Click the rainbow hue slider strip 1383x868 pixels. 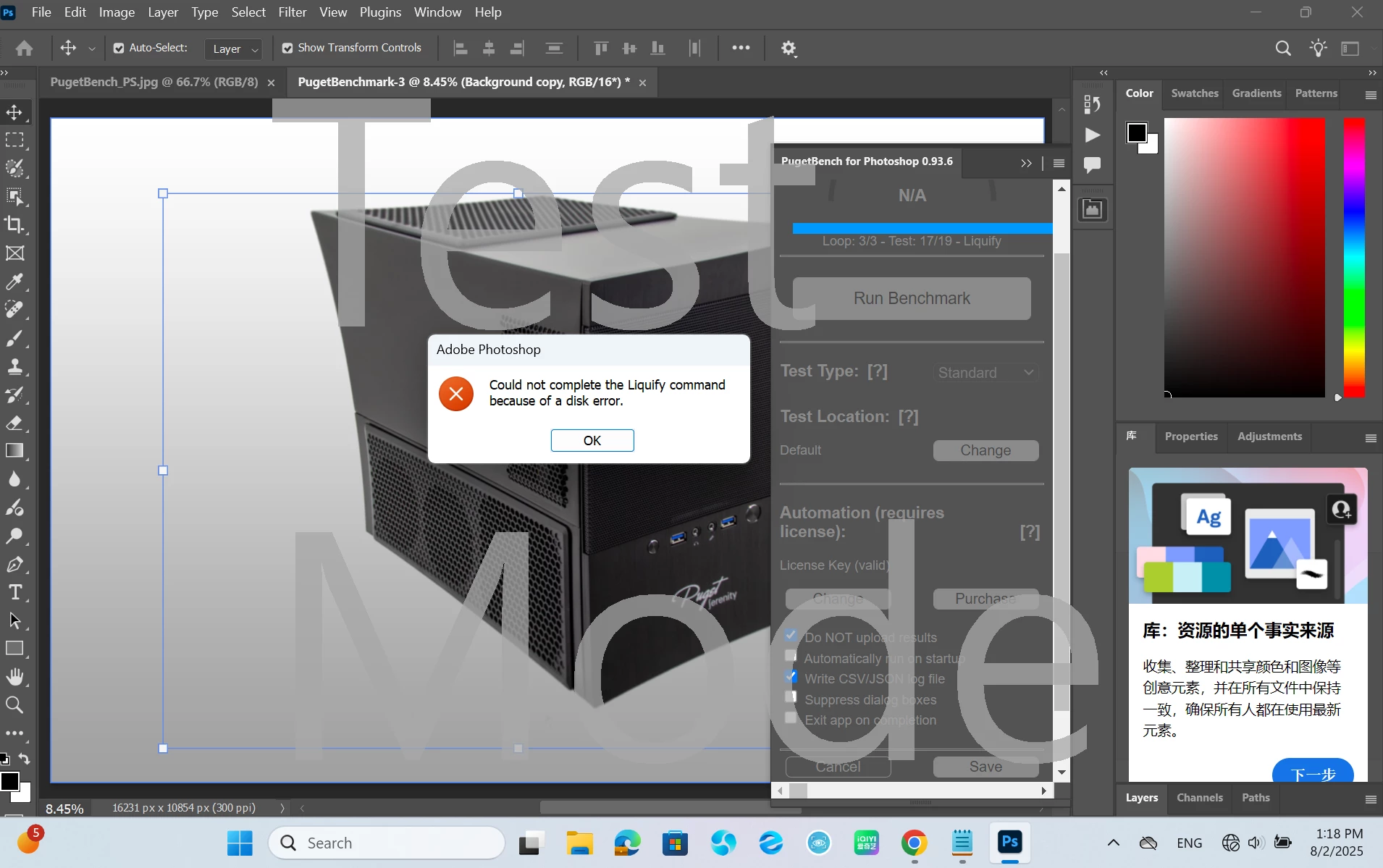1354,257
